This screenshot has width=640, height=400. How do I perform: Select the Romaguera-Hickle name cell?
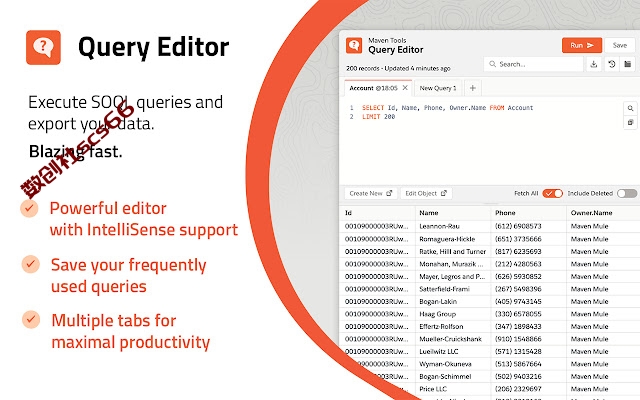pyautogui.click(x=447, y=239)
